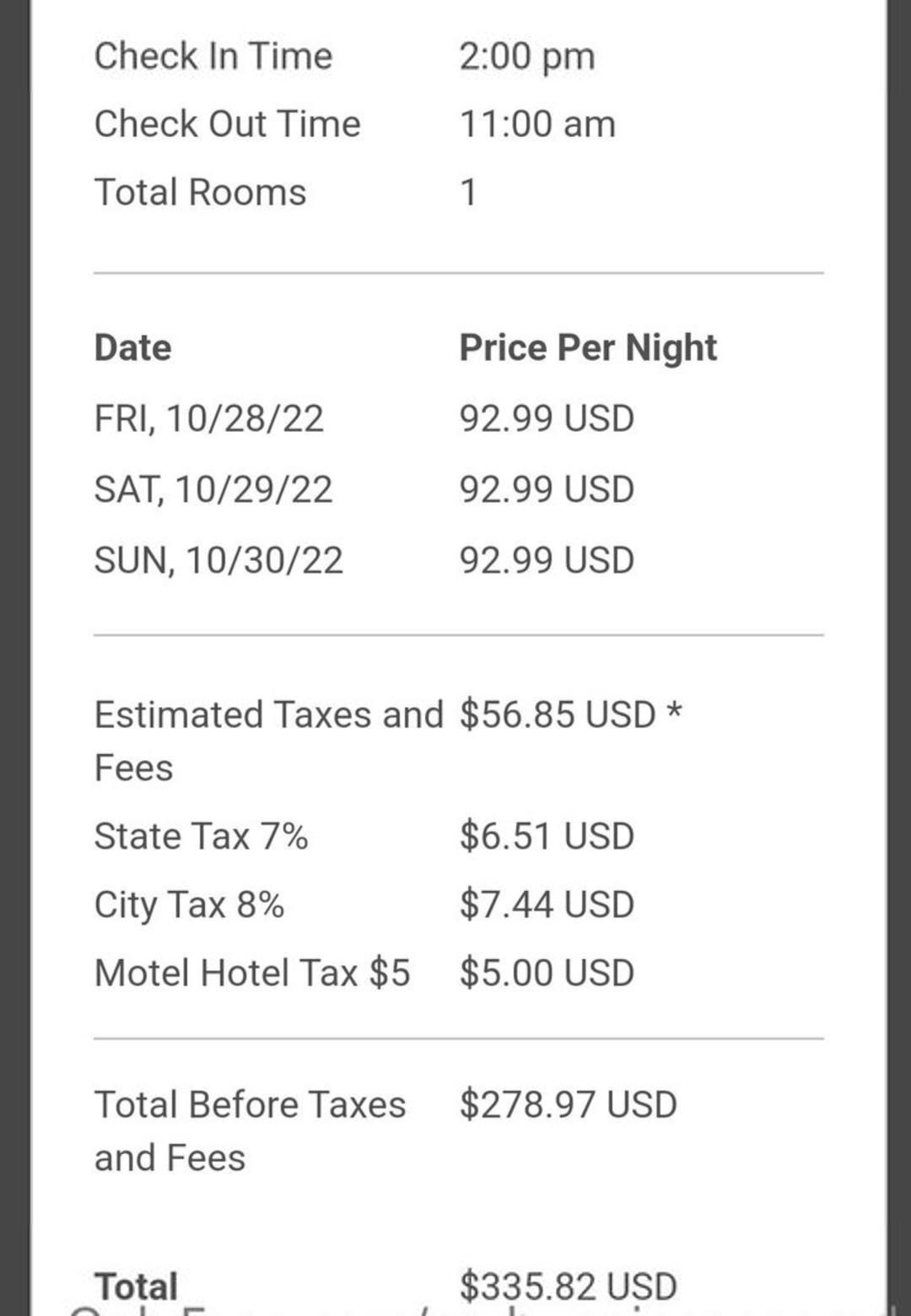Click the Price Per Night header
This screenshot has height=1316, width=911.
588,348
